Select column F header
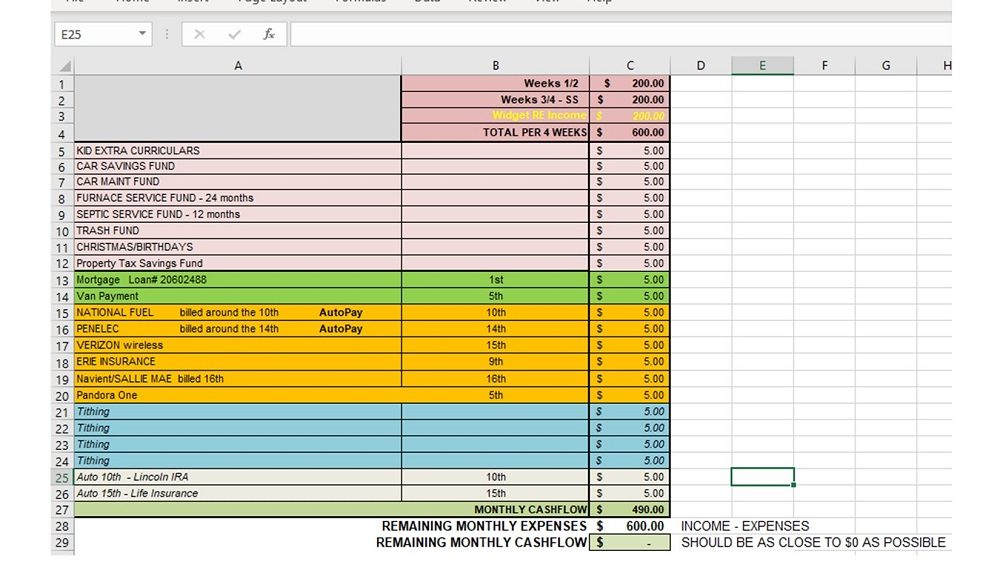This screenshot has height=563, width=1000. point(825,66)
